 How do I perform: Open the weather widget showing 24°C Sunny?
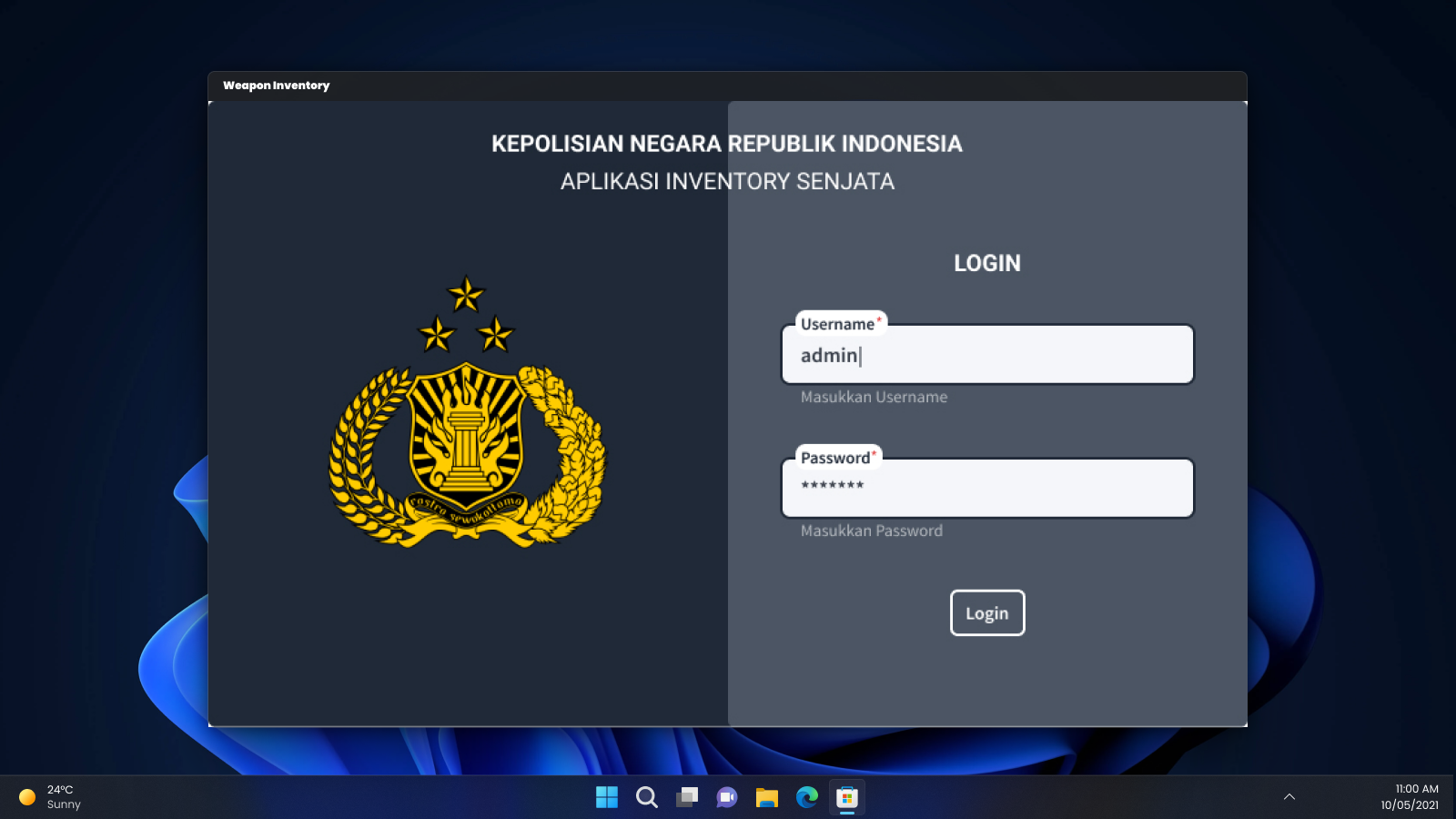[50, 797]
